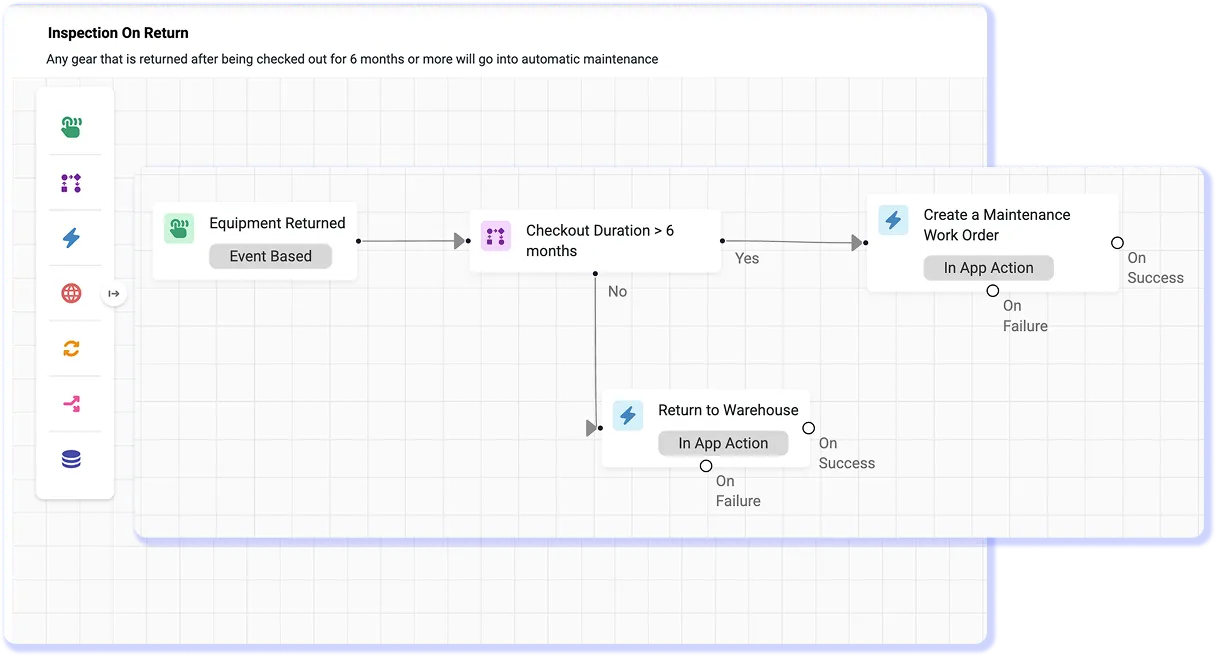Click In App Action badge on Maintenance Work Order
This screenshot has width=1216, height=656.
click(x=988, y=268)
